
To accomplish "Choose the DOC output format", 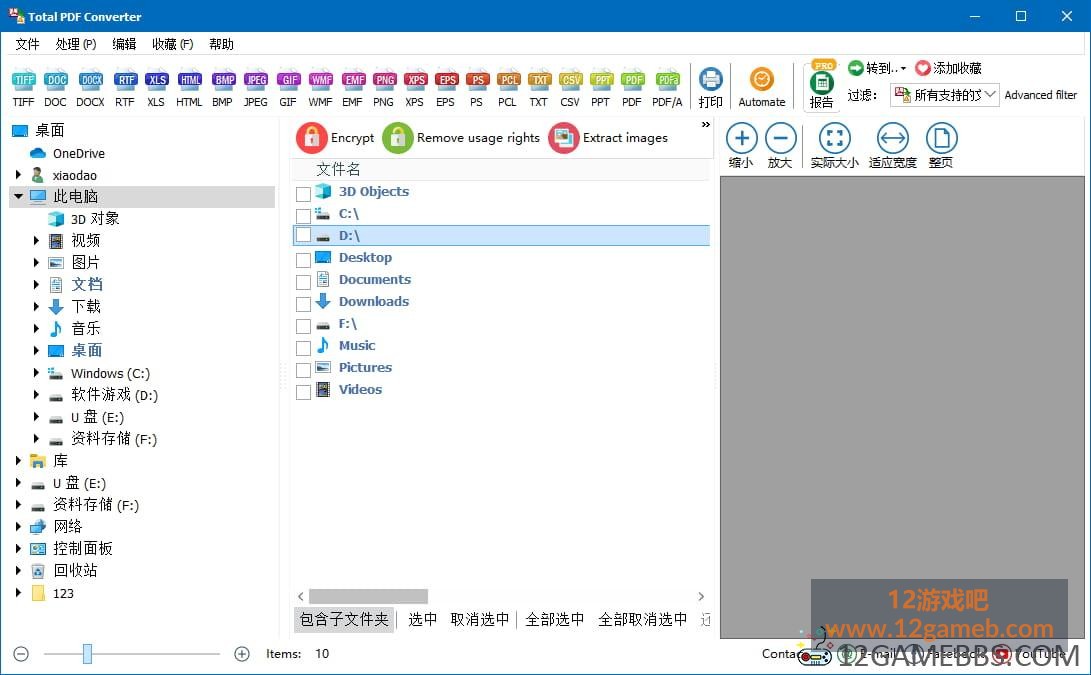I will point(56,88).
